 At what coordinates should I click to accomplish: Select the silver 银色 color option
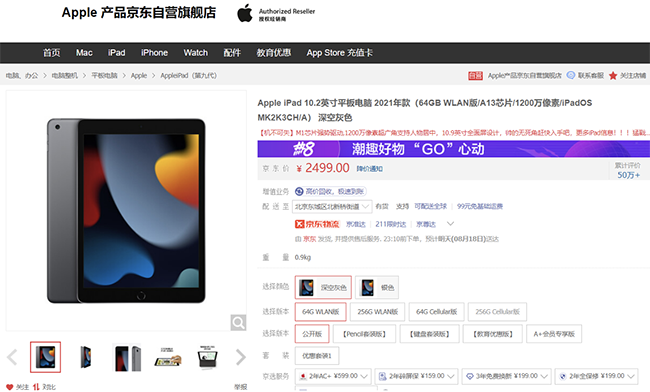(377, 287)
